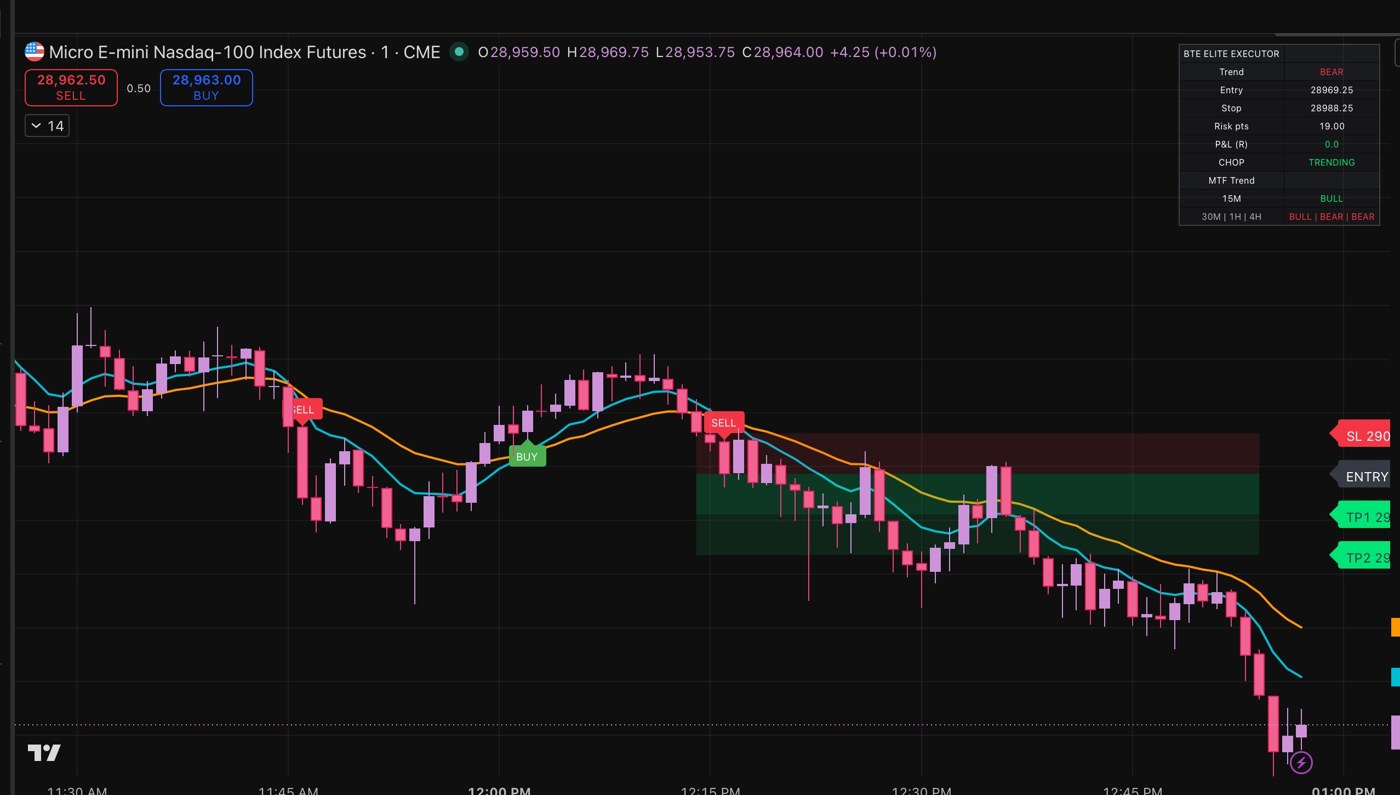Image resolution: width=1400 pixels, height=795 pixels.
Task: Click the purple lightning bolt icon
Action: click(1301, 763)
